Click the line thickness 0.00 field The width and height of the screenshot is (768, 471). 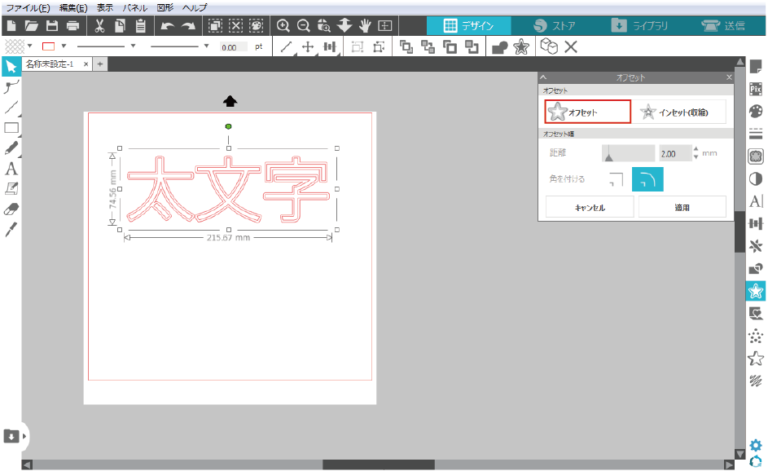click(233, 47)
